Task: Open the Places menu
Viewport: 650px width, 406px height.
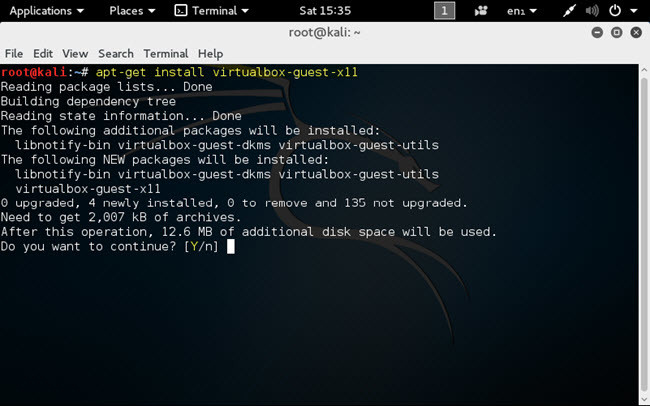Action: pyautogui.click(x=132, y=11)
